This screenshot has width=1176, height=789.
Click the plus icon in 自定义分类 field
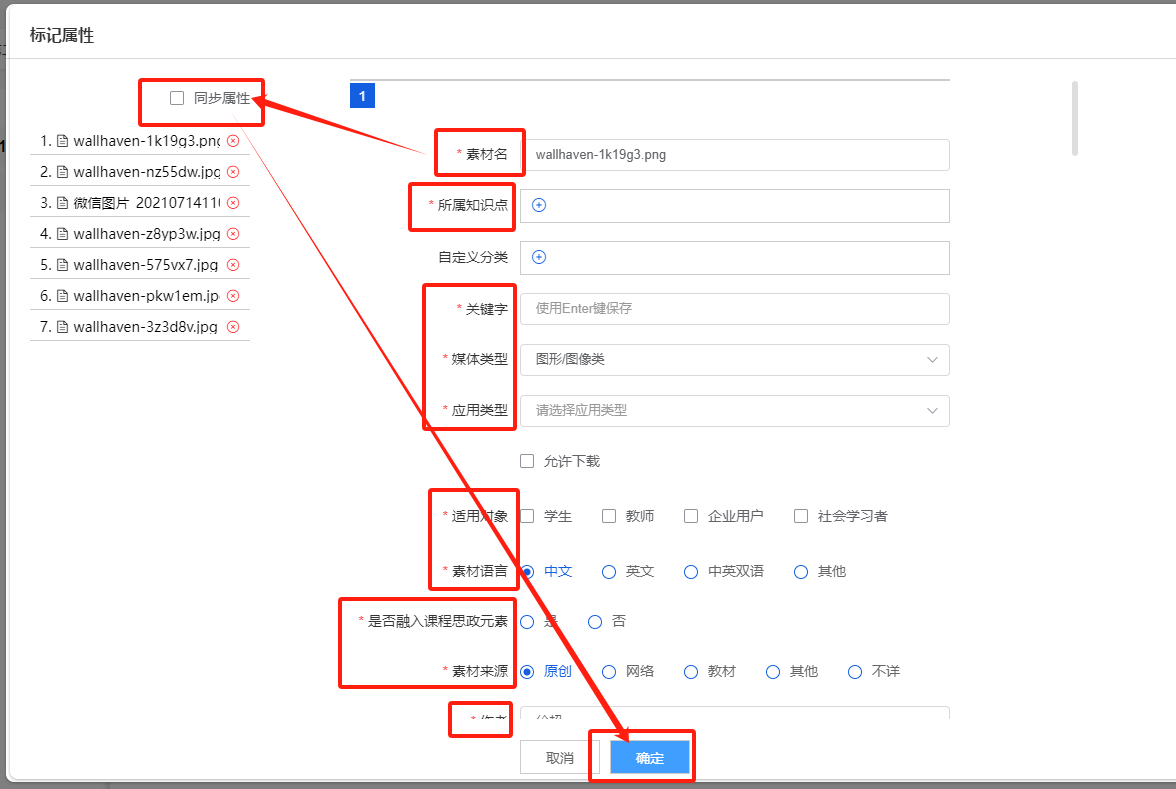point(539,257)
